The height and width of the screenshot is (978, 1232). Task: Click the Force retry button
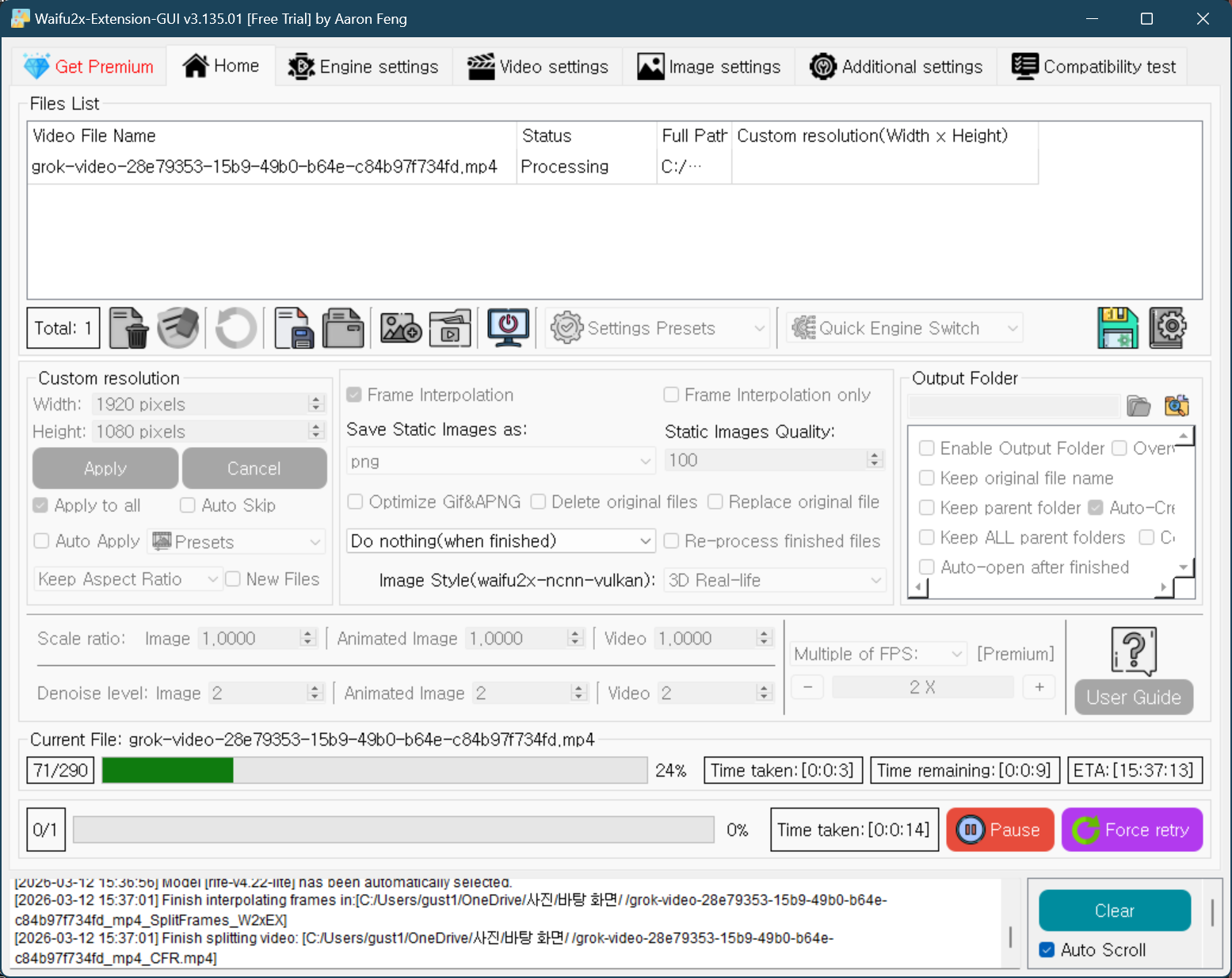[x=1132, y=830]
